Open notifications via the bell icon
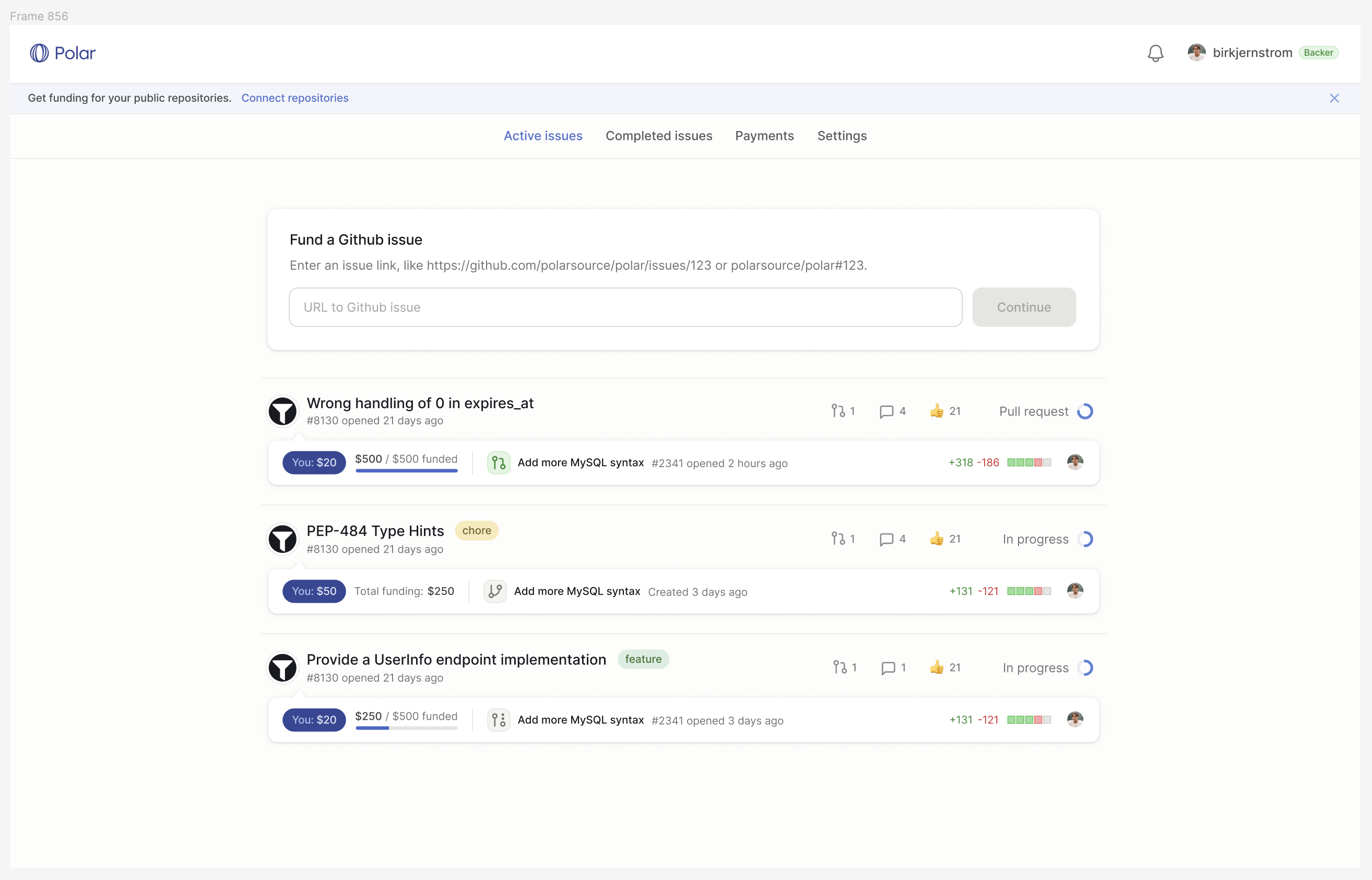The image size is (1372, 880). (x=1155, y=53)
